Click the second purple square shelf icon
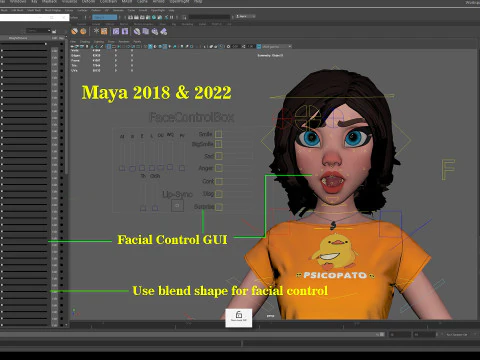 coord(125,31)
